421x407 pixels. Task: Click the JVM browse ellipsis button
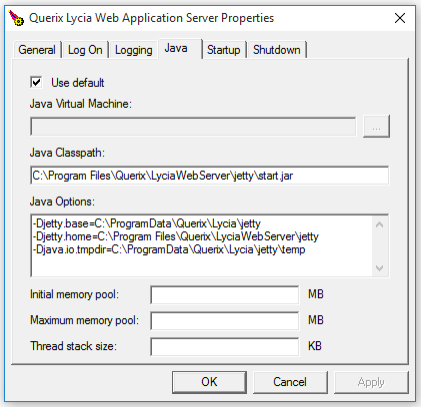click(376, 126)
